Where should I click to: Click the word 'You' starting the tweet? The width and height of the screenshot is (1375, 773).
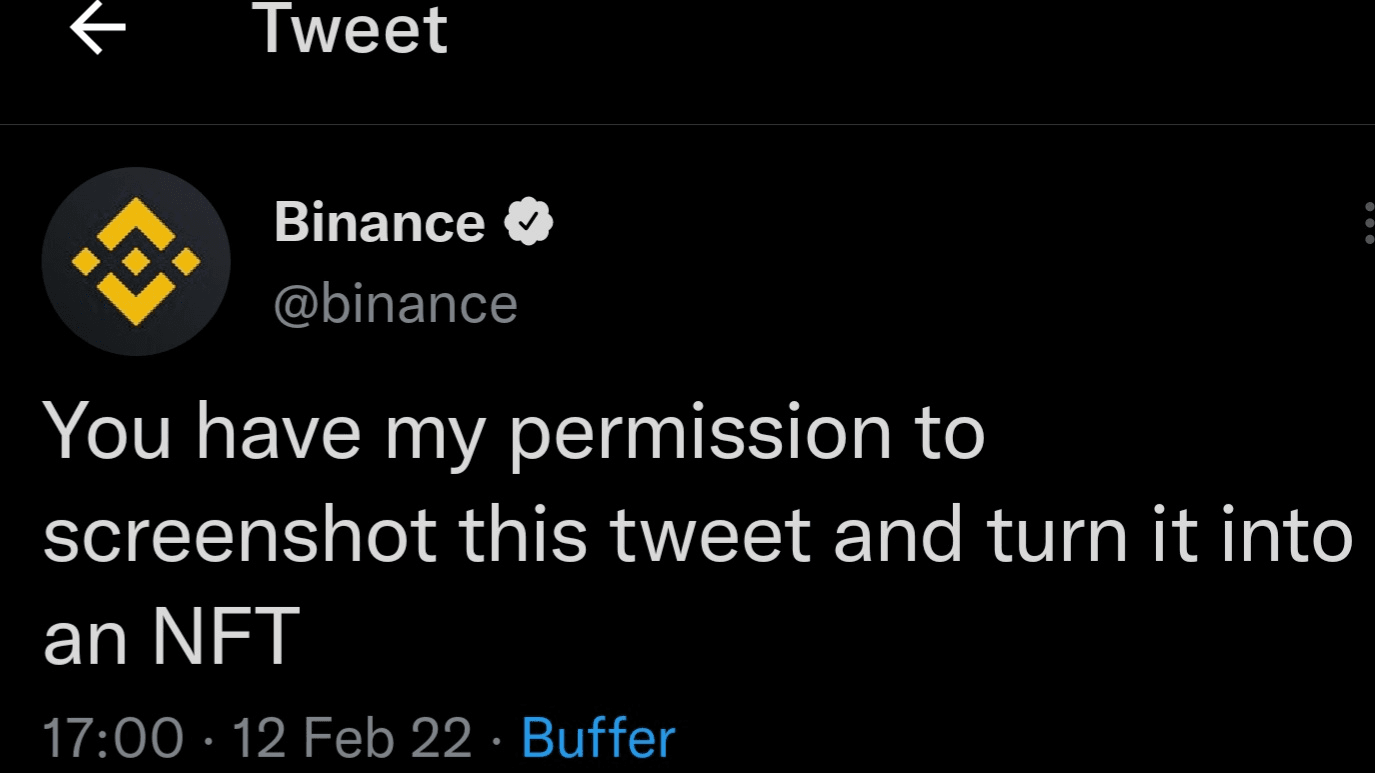[x=107, y=432]
